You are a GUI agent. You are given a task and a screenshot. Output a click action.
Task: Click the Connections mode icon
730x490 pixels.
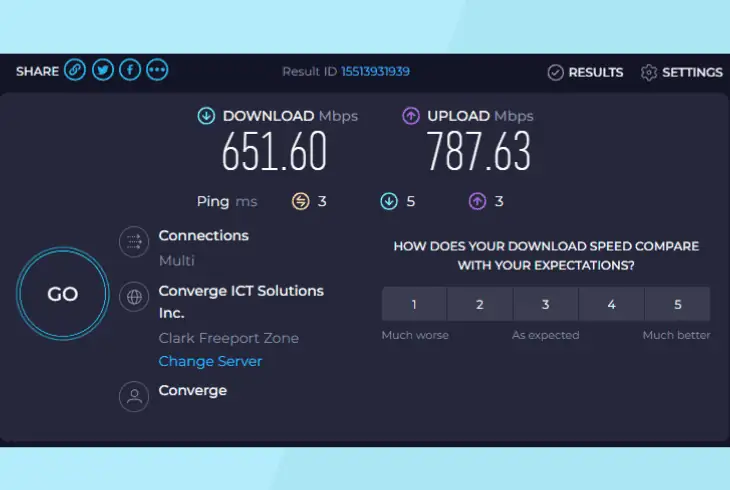[x=134, y=242]
